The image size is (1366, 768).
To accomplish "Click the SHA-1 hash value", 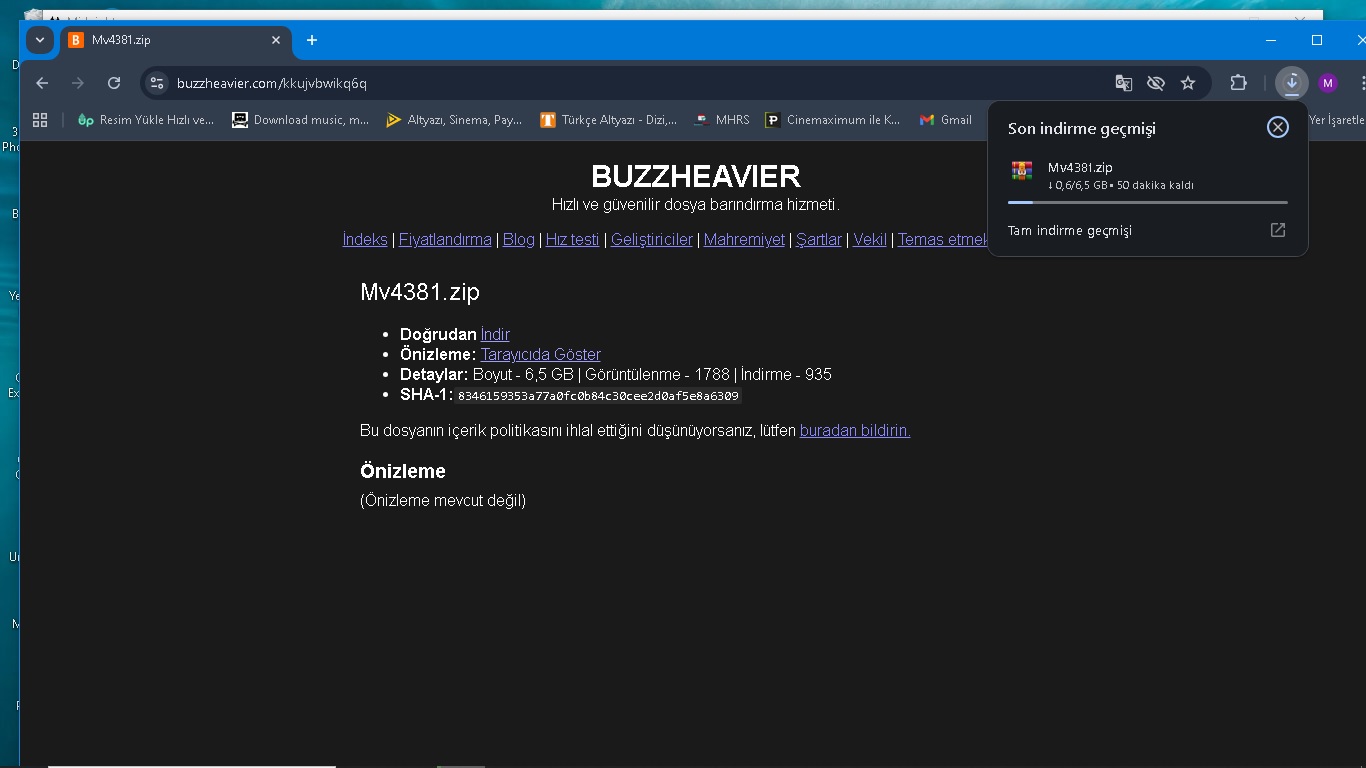I will tap(598, 396).
